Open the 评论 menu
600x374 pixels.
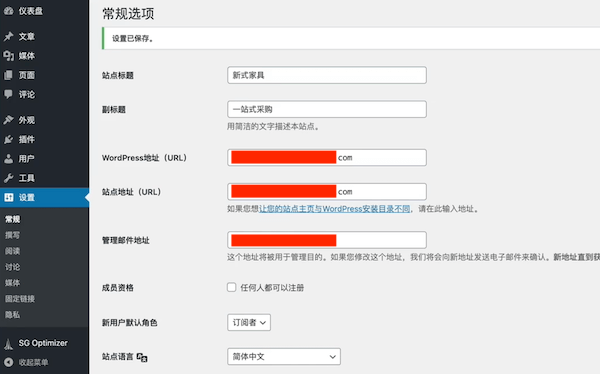click(44, 94)
